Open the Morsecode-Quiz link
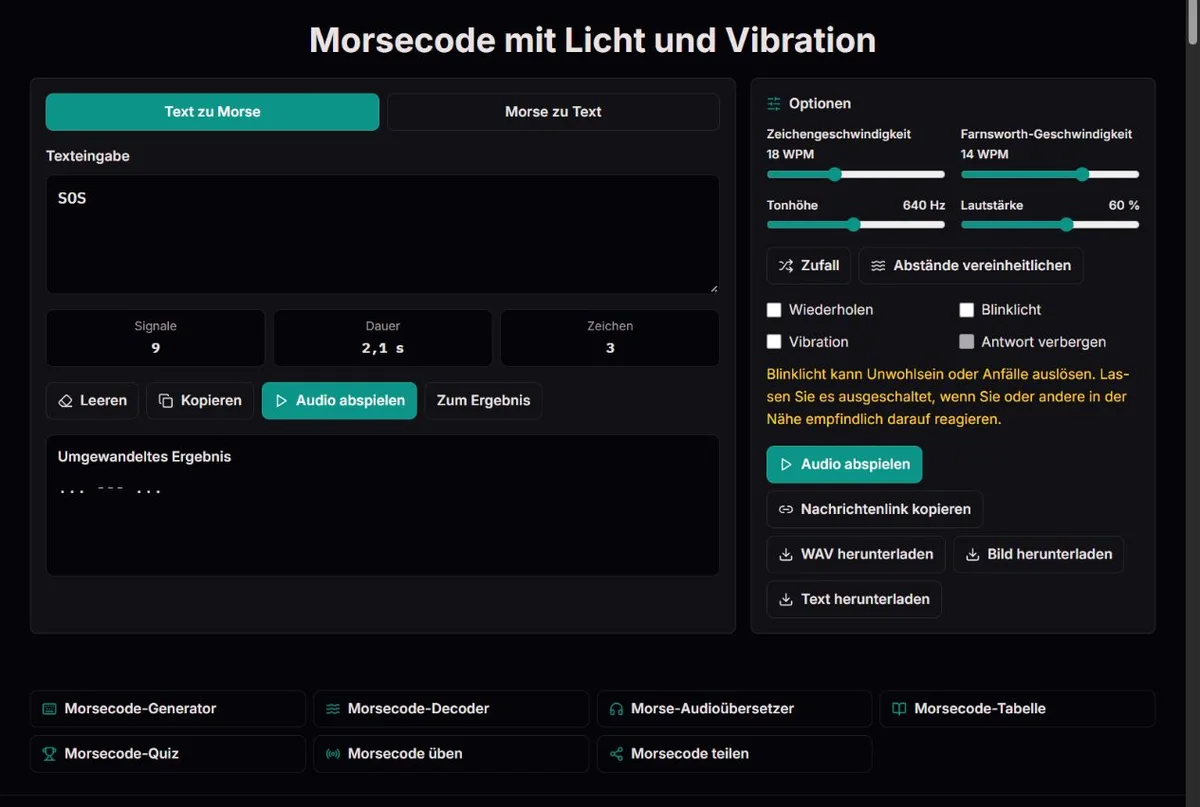Image resolution: width=1200 pixels, height=807 pixels. (168, 754)
